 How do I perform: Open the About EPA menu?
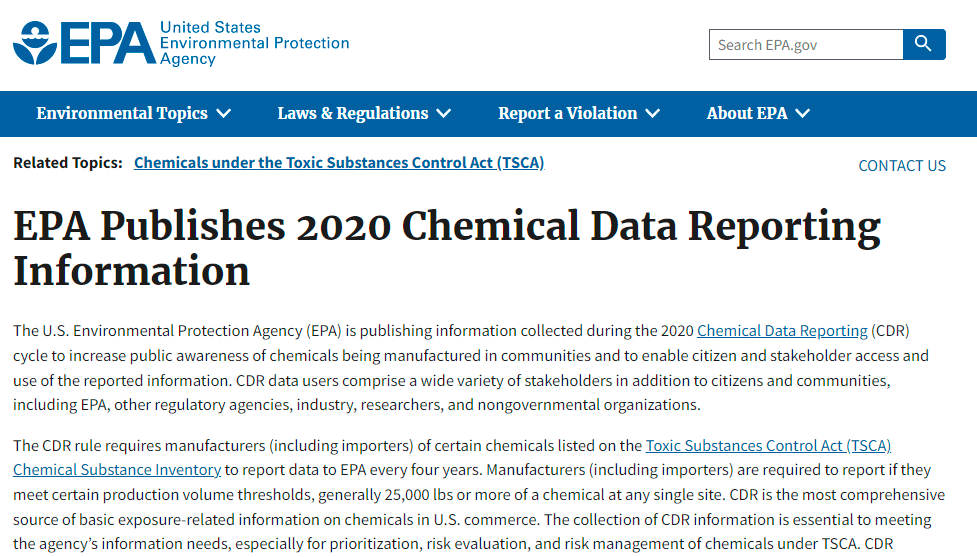pyautogui.click(x=746, y=114)
